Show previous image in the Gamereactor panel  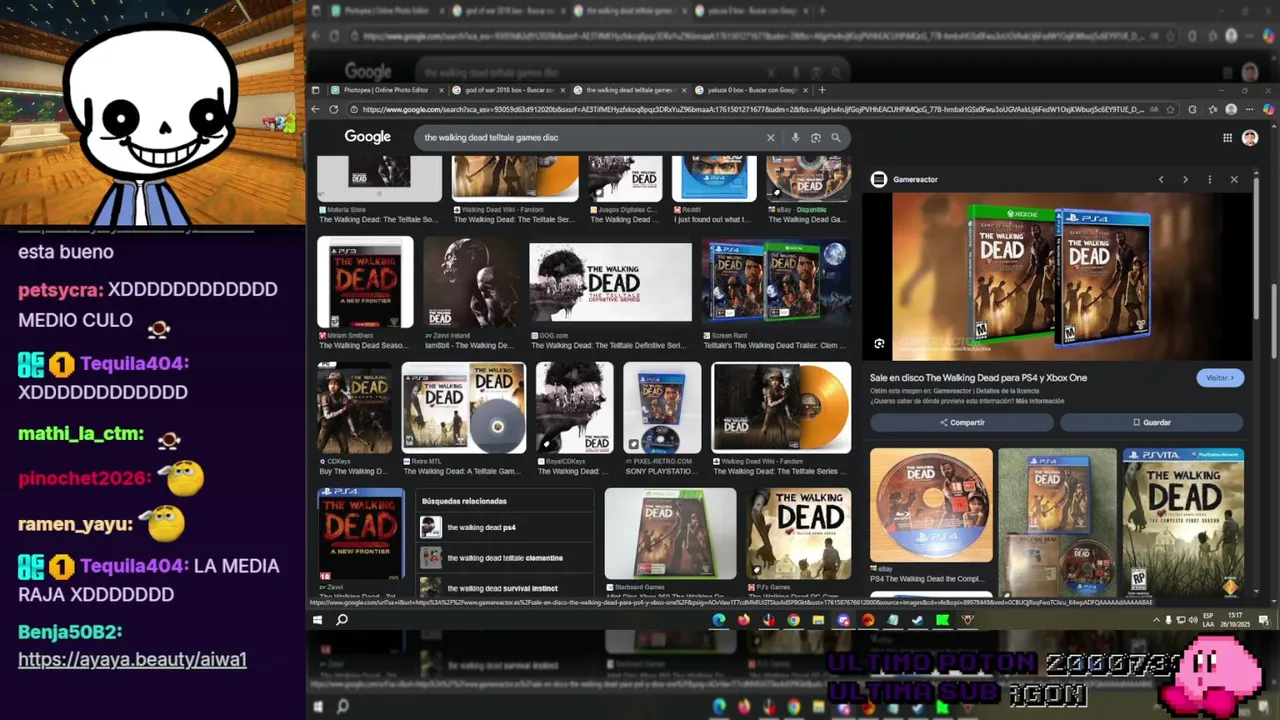click(x=1161, y=180)
